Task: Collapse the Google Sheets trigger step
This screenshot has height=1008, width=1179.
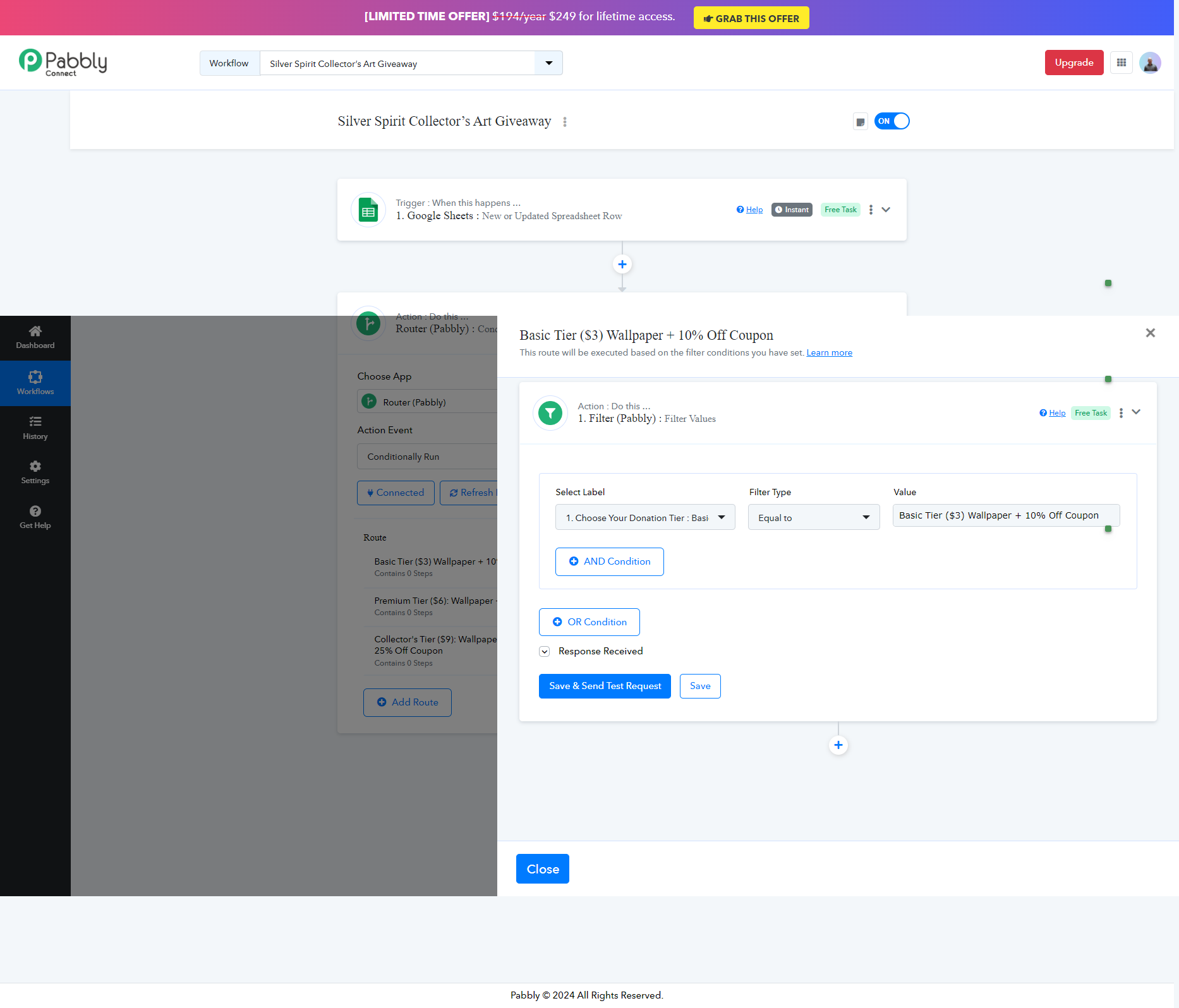Action: click(x=886, y=210)
